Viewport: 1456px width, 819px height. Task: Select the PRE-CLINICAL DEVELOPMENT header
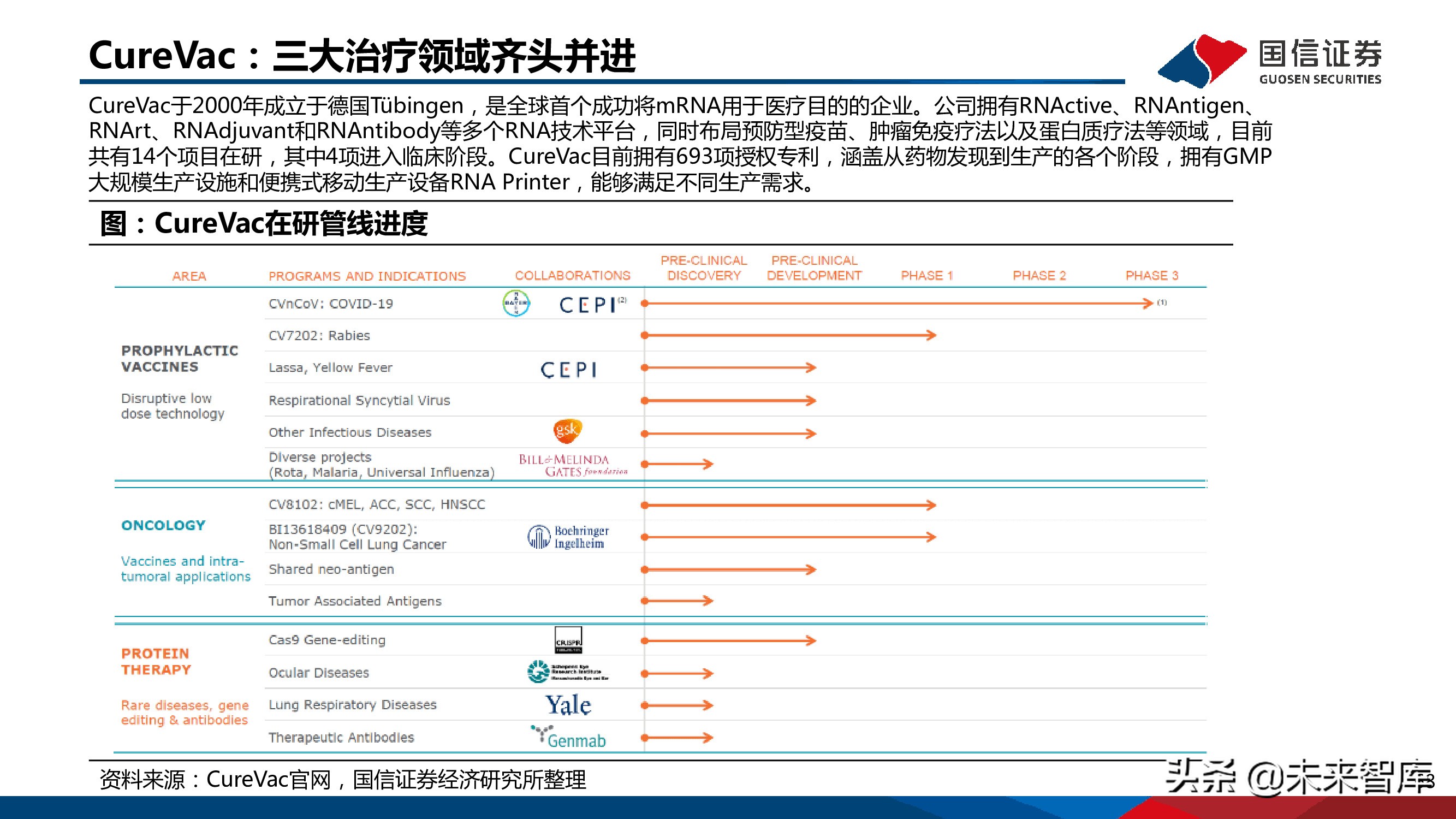(814, 268)
